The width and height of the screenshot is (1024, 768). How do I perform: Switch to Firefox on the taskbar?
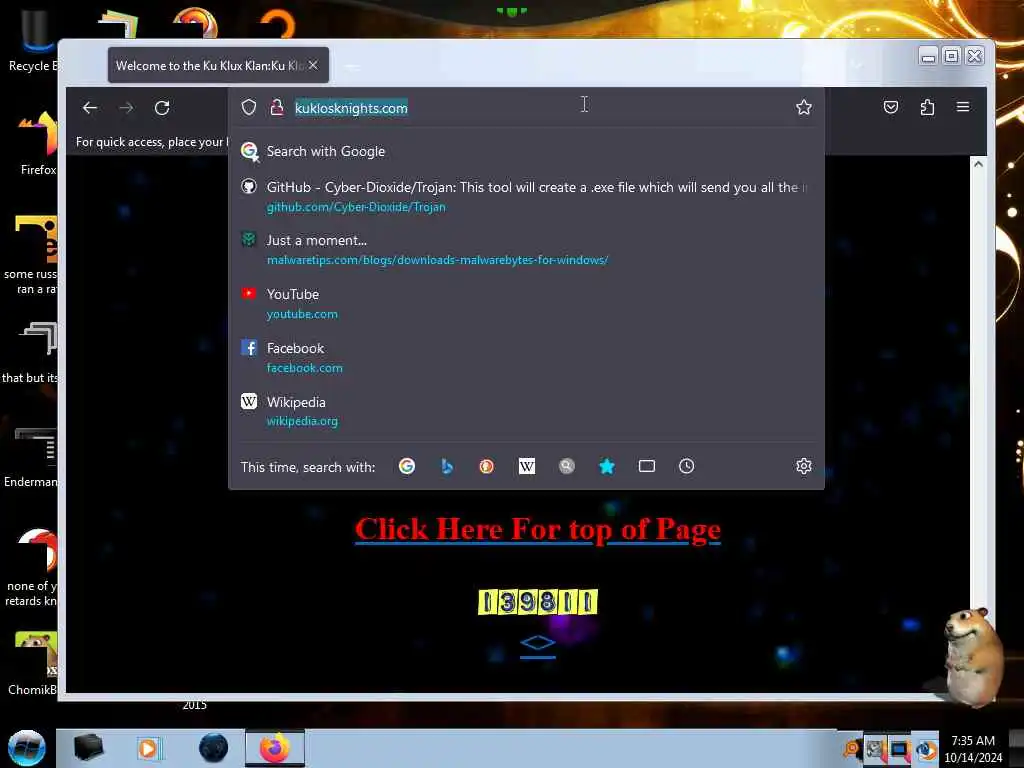[x=275, y=748]
